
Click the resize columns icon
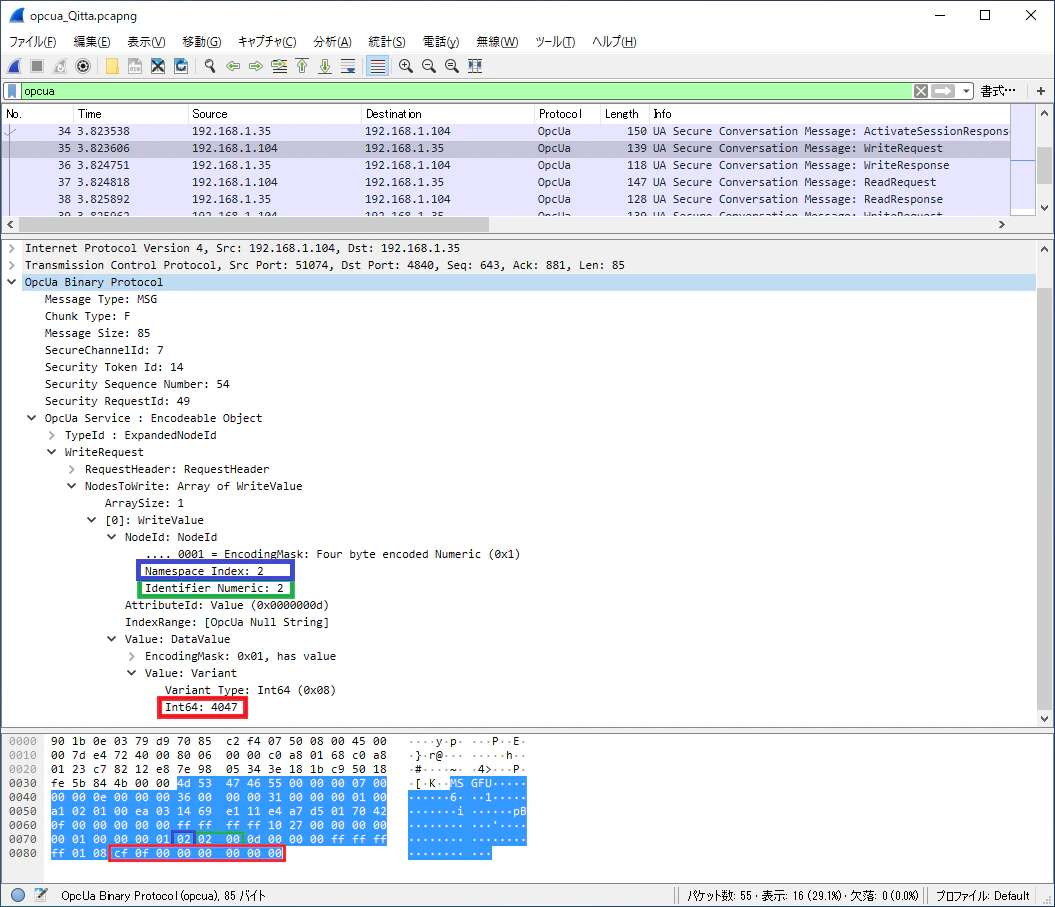(475, 66)
